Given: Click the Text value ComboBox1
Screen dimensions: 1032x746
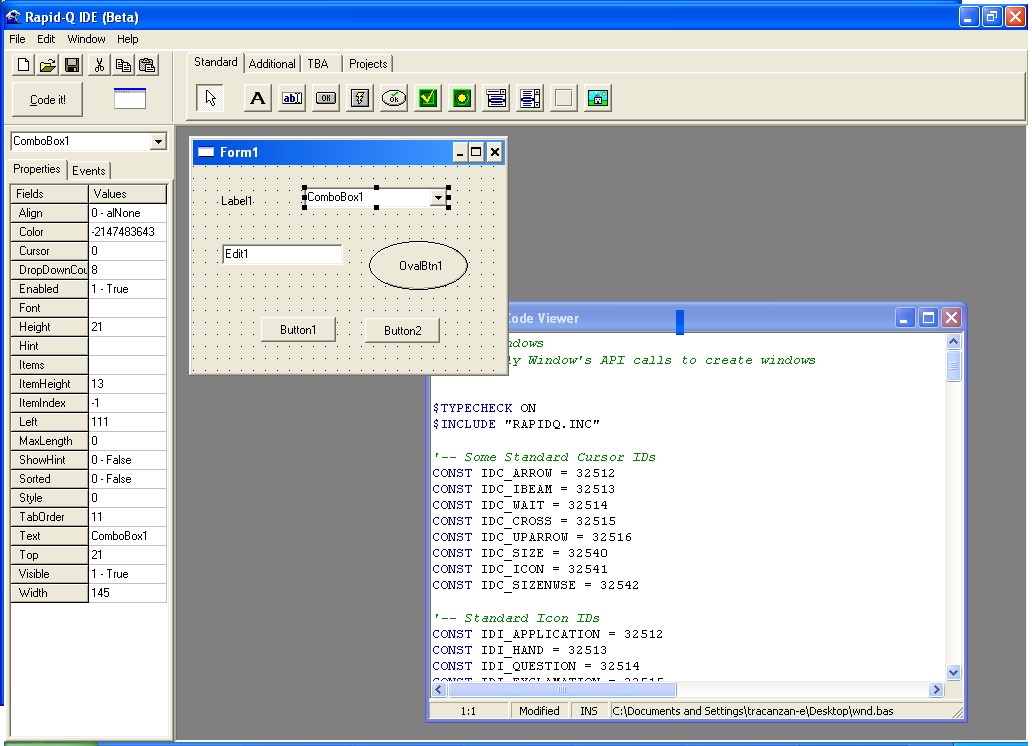Looking at the screenshot, I should [x=128, y=536].
